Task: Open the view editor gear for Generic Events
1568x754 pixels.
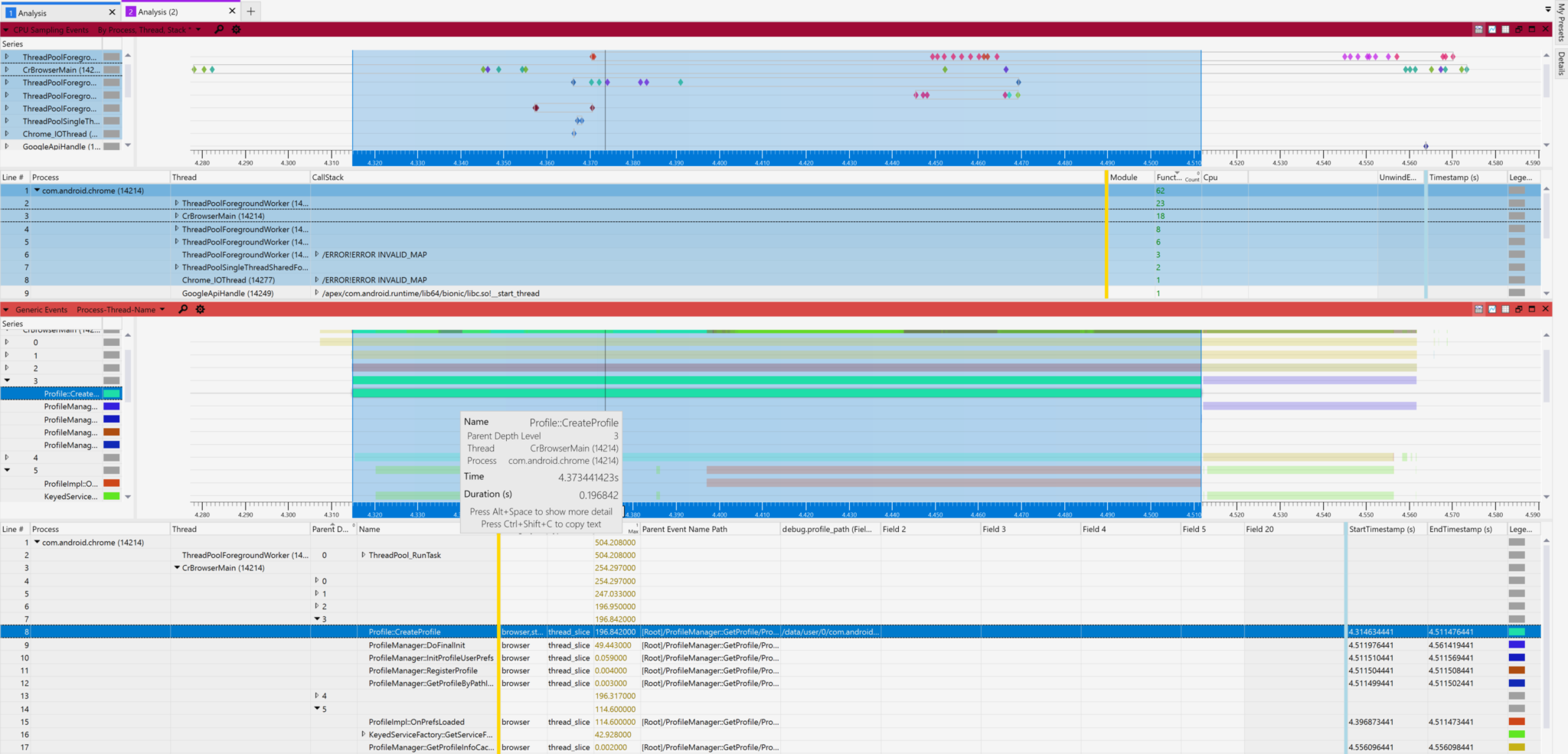Action: tap(200, 309)
